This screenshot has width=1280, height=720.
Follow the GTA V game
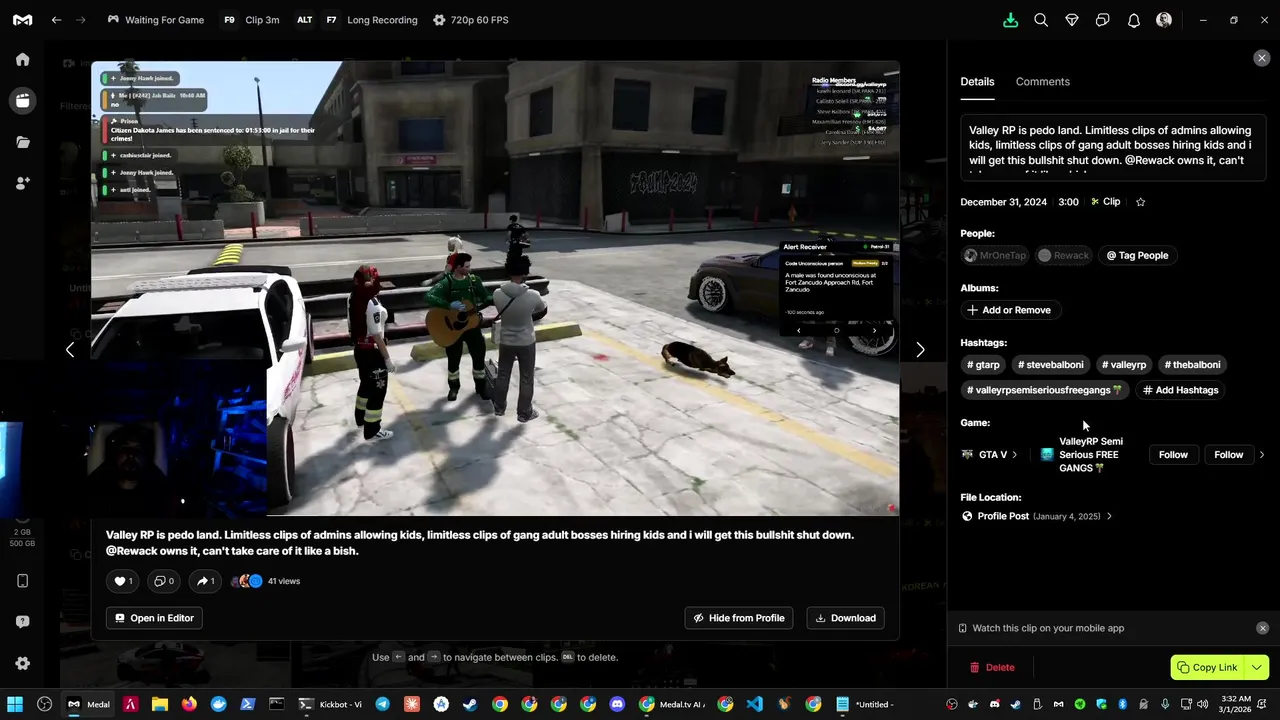click(1173, 455)
